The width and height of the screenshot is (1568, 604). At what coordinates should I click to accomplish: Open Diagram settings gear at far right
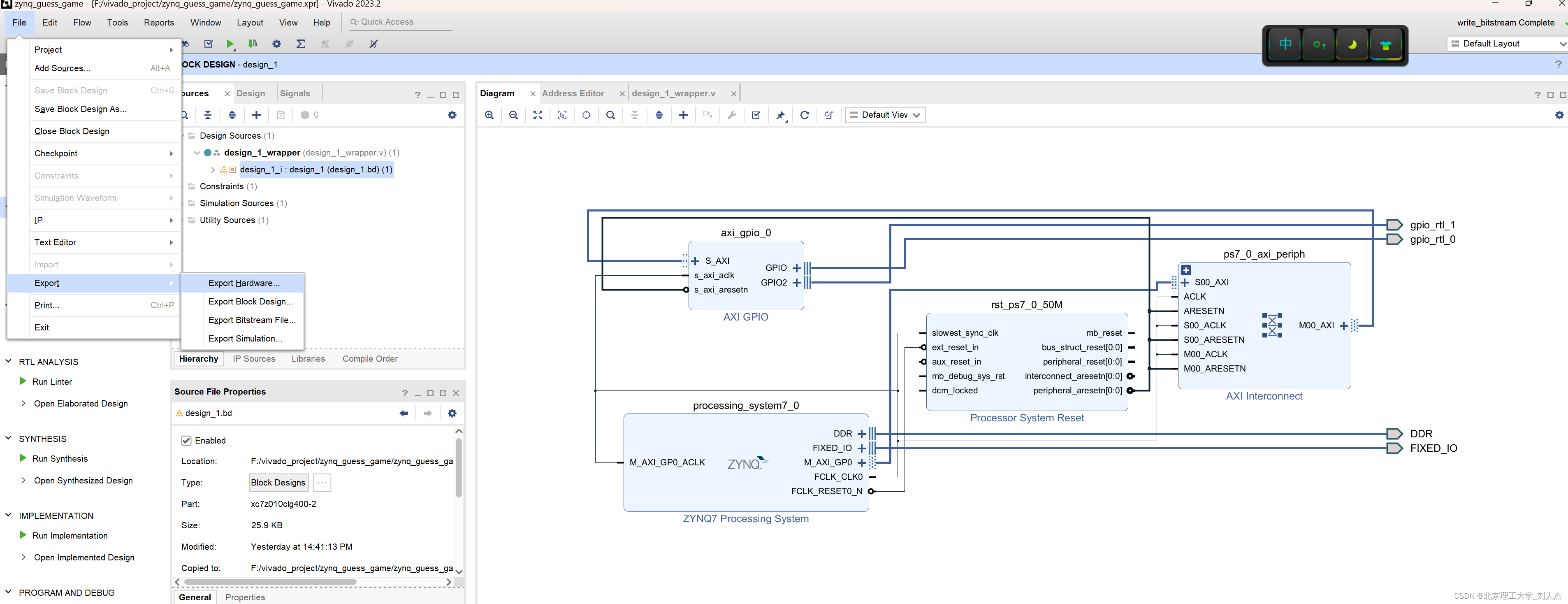pos(1559,115)
